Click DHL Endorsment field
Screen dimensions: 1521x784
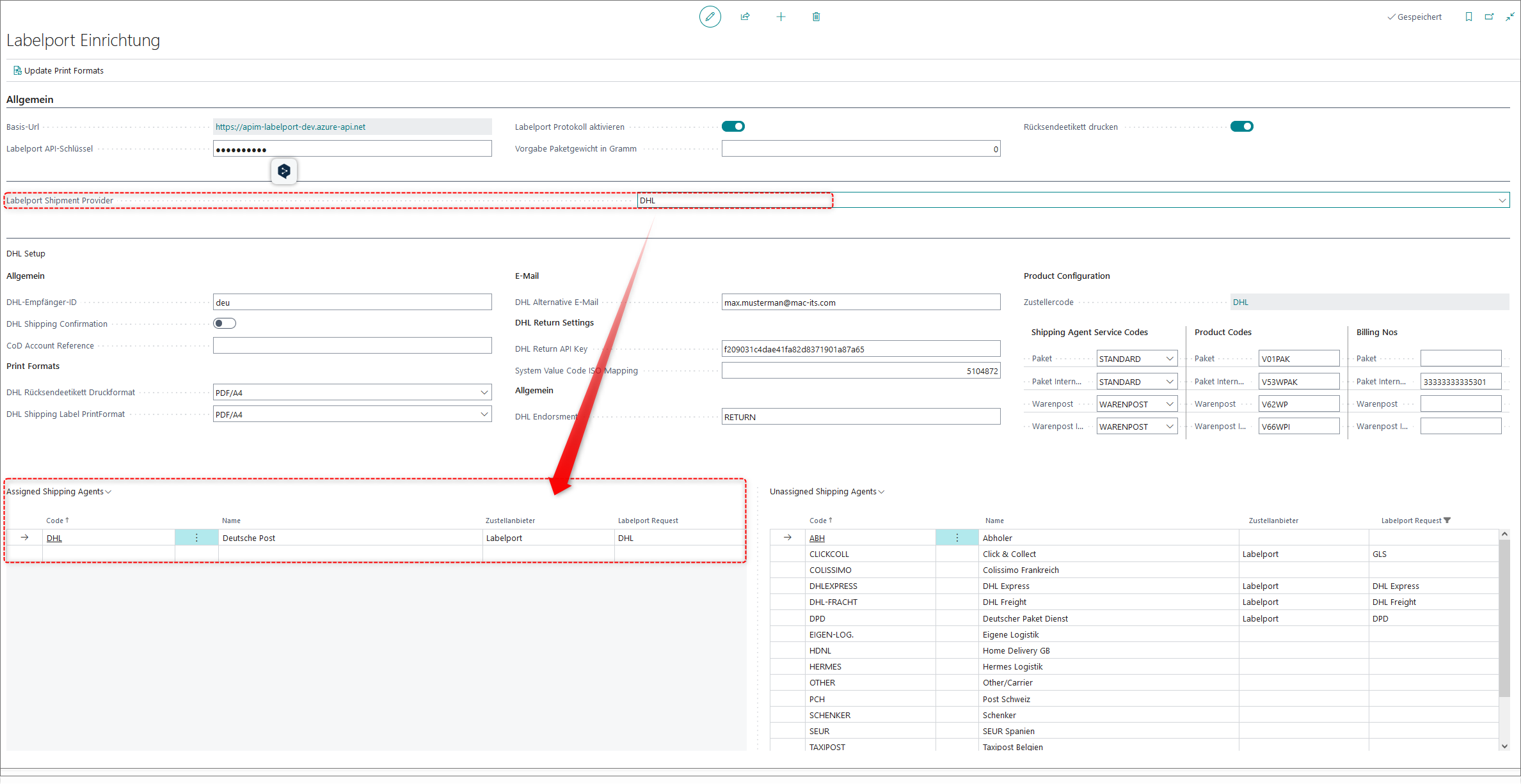pos(861,417)
